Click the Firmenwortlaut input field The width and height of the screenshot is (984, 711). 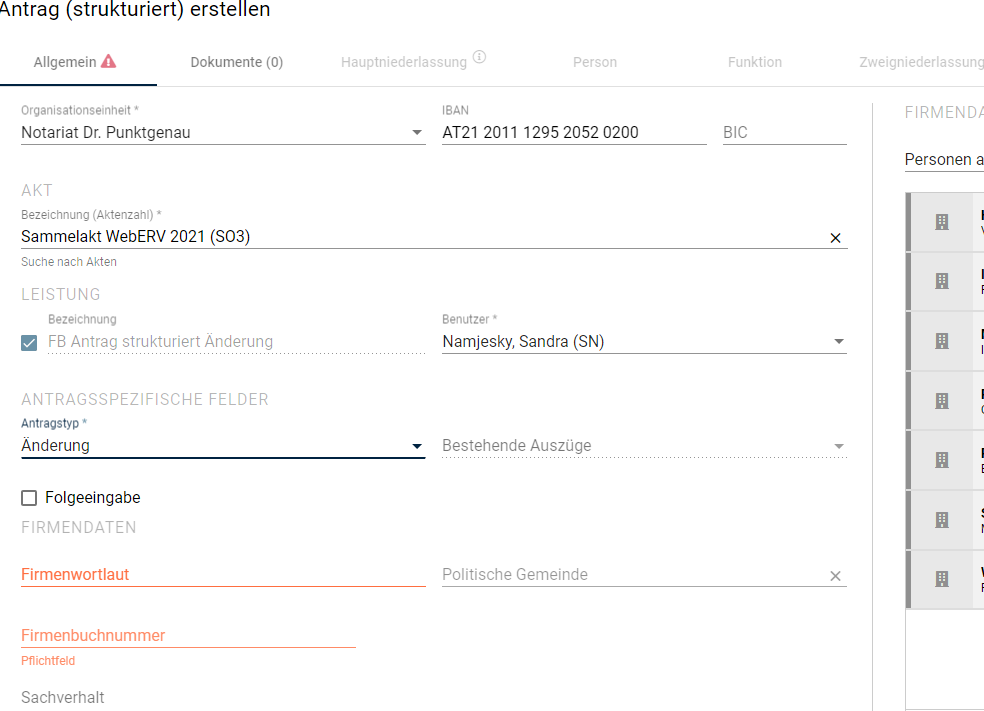[x=223, y=574]
